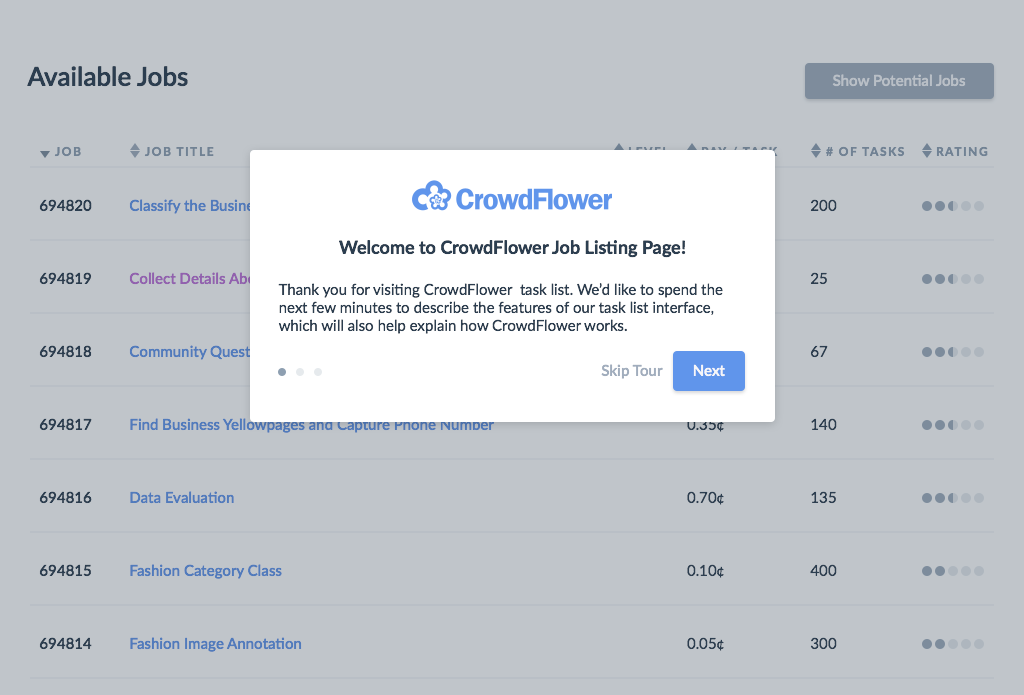Click the Available Jobs heading
Image resolution: width=1024 pixels, height=695 pixels.
pos(108,77)
